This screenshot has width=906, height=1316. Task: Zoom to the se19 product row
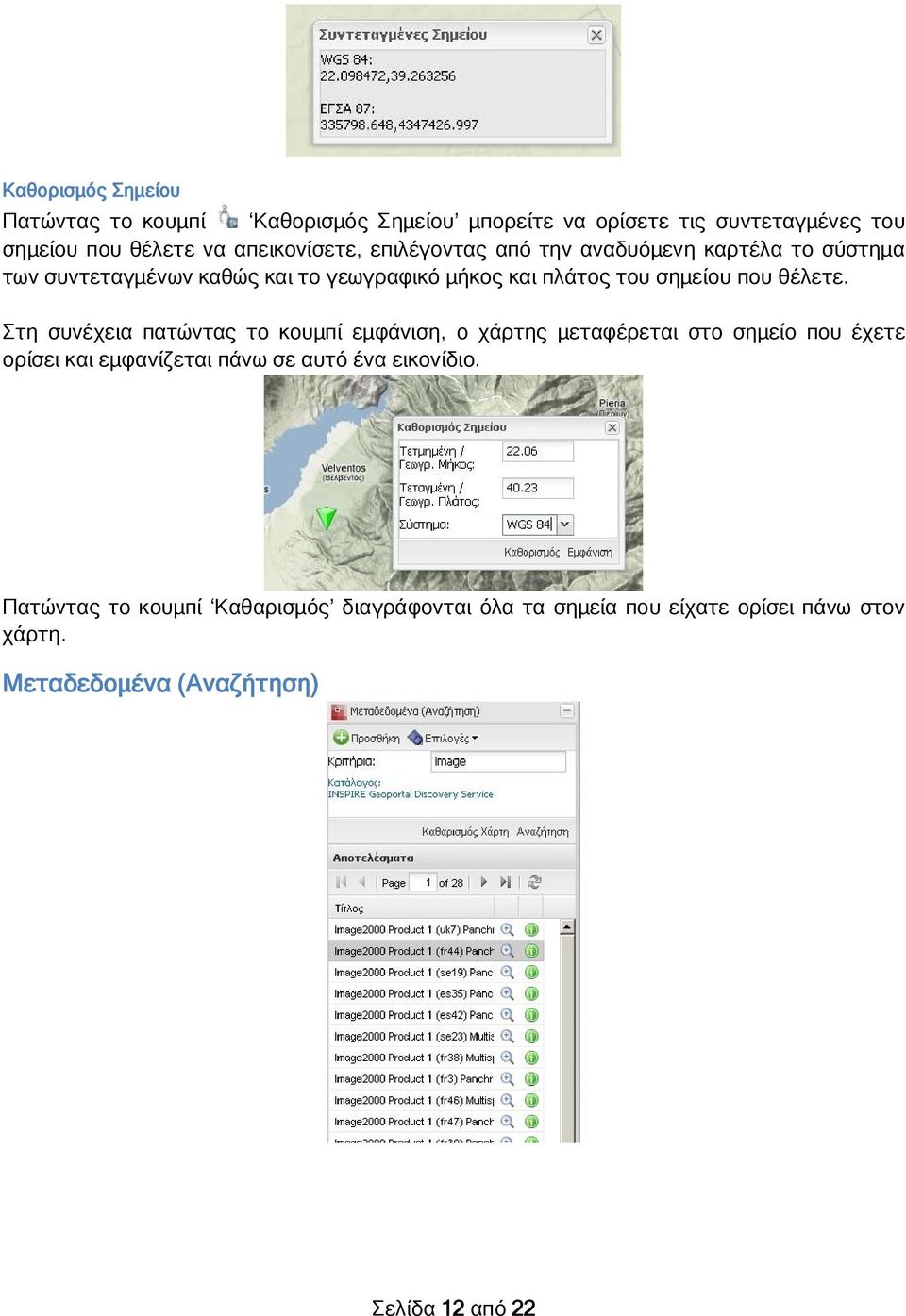point(507,972)
